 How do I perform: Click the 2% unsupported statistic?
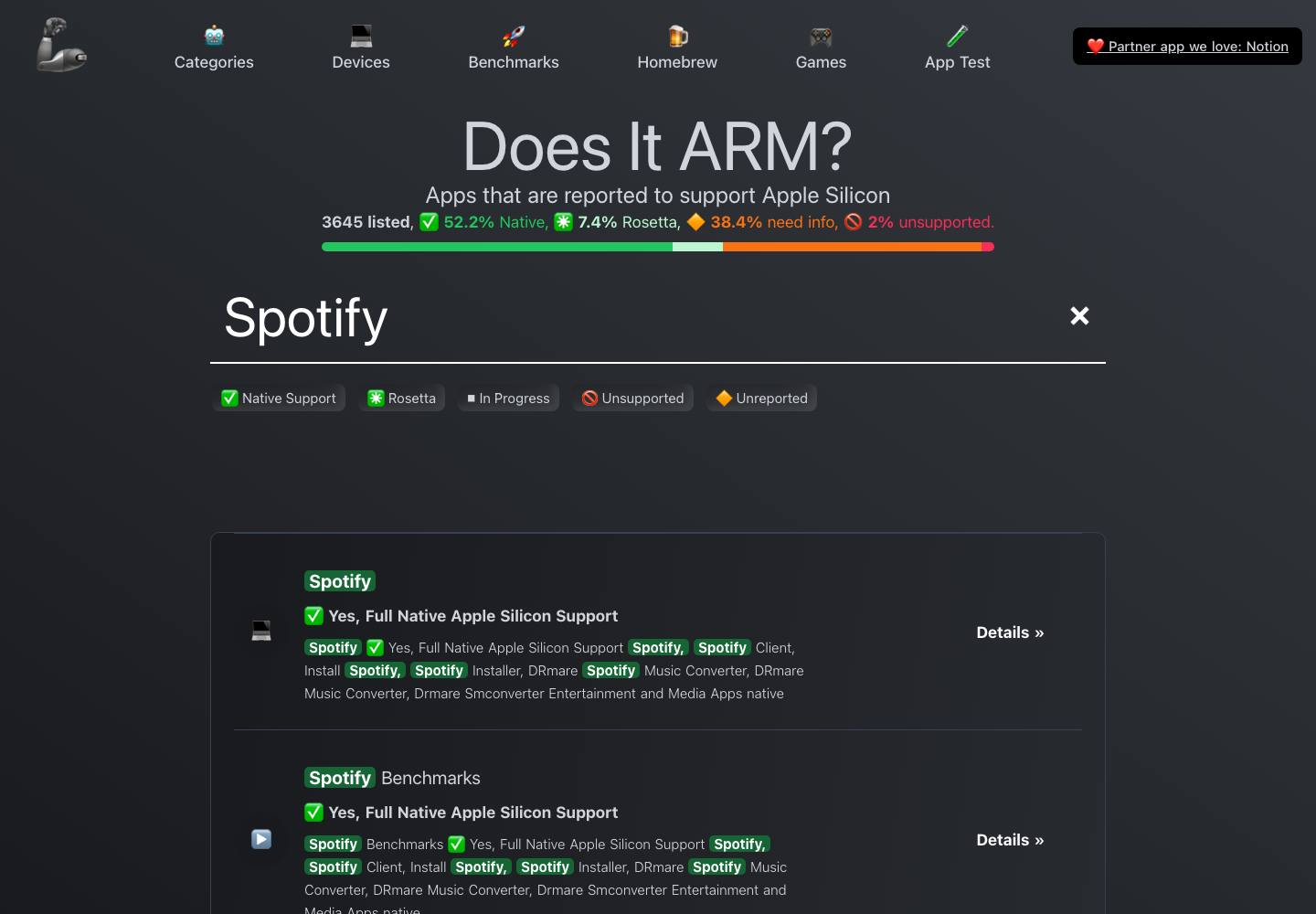[918, 222]
